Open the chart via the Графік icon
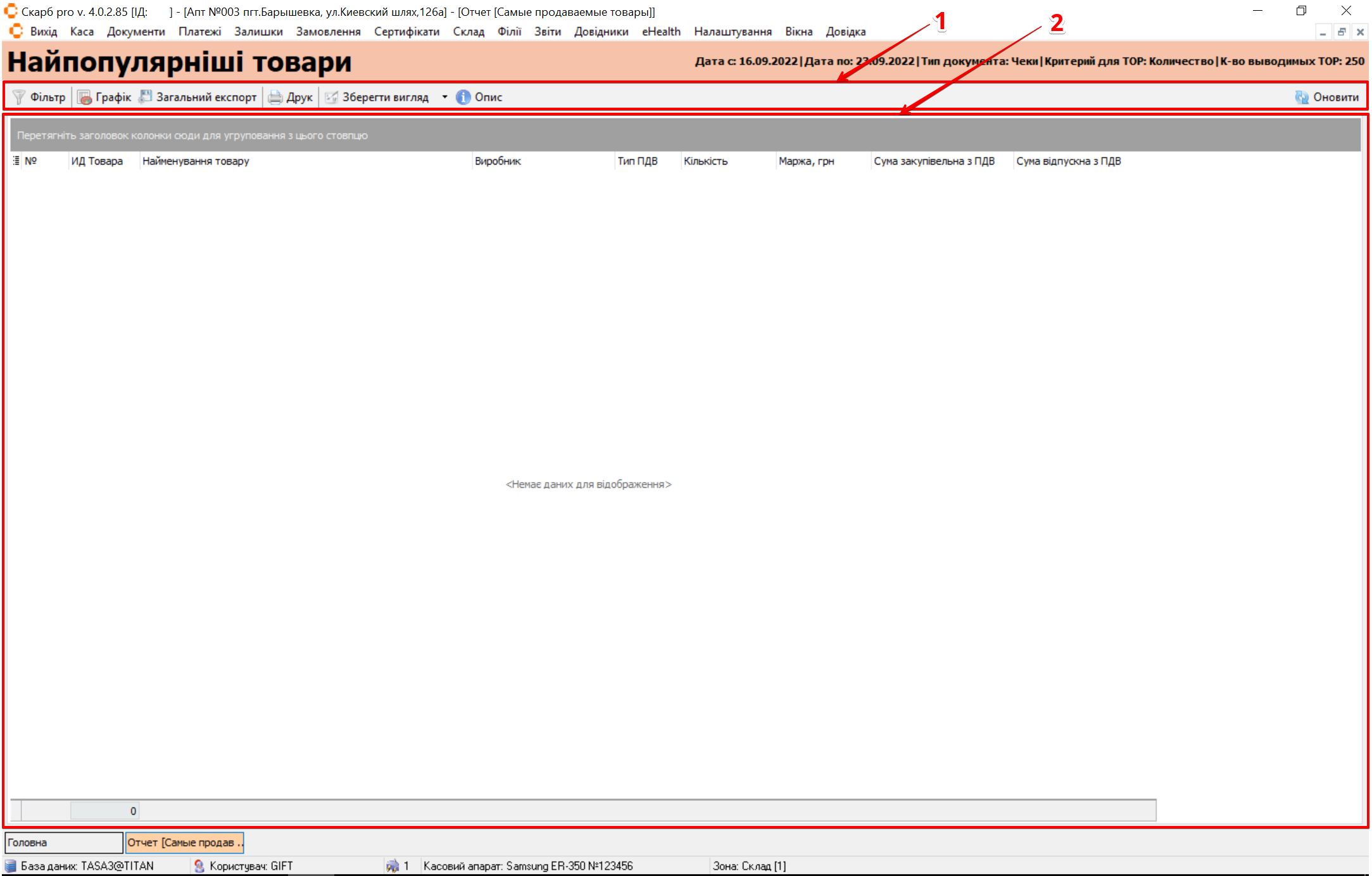 (84, 97)
